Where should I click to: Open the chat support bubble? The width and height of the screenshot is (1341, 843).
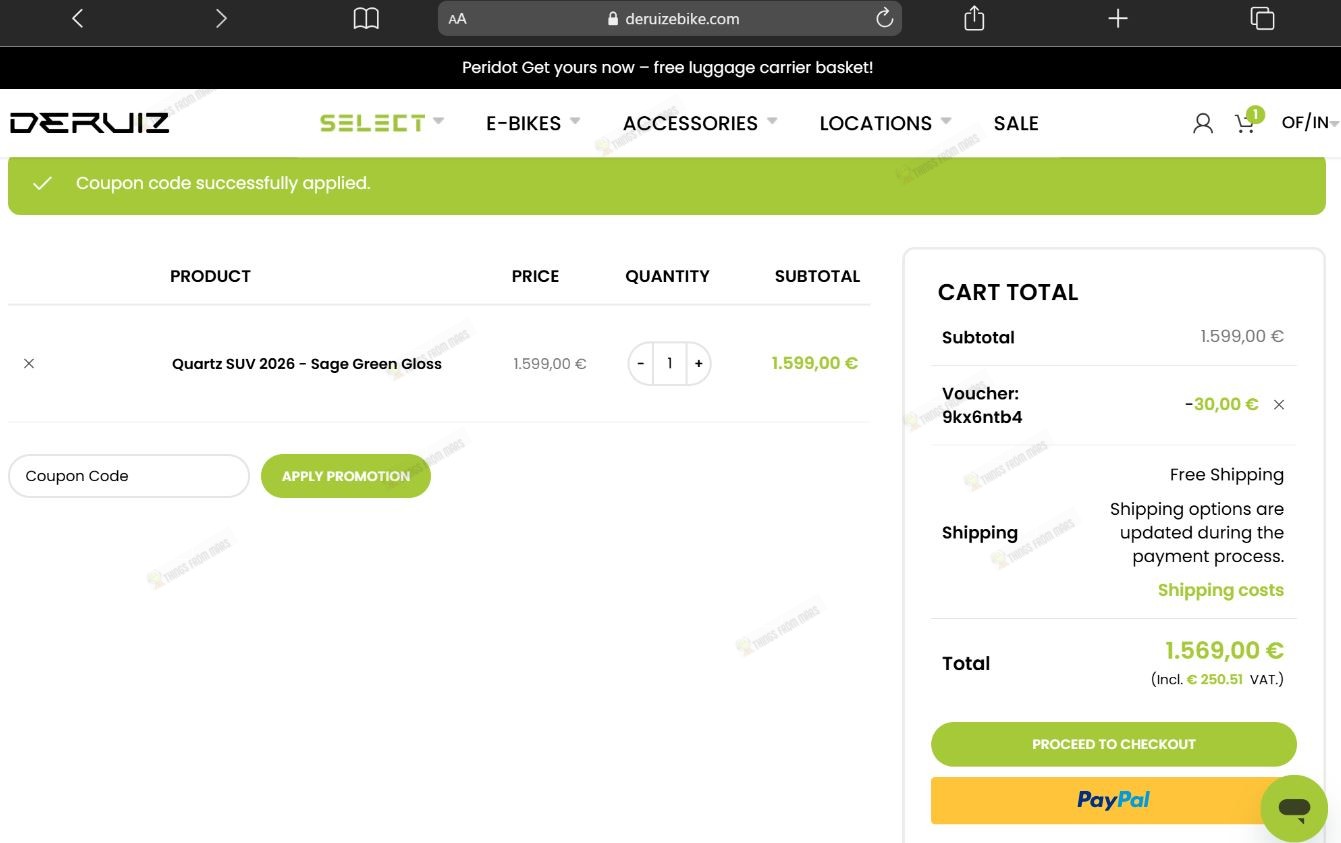(1294, 808)
